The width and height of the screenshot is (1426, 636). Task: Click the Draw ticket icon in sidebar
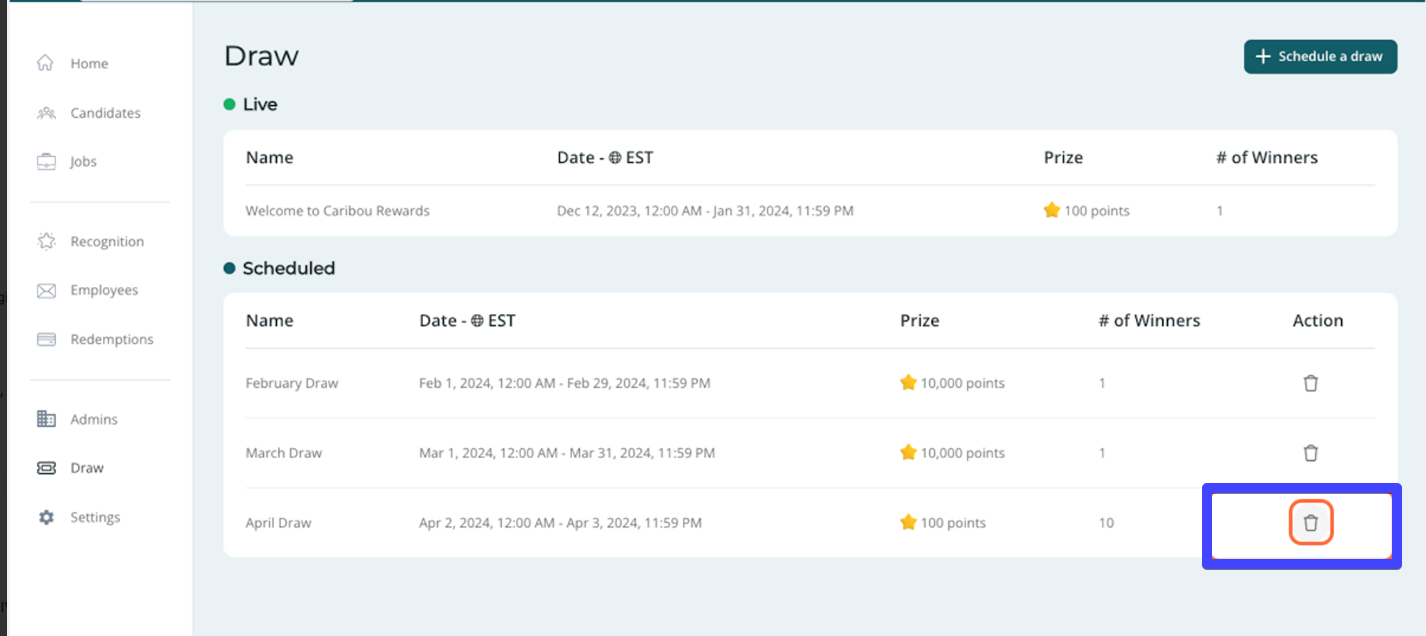click(x=46, y=467)
